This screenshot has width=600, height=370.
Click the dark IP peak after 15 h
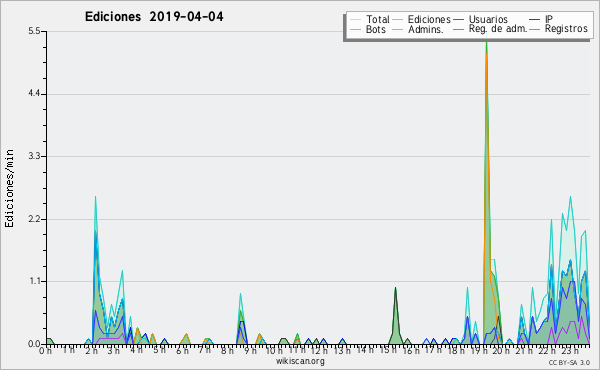point(395,316)
